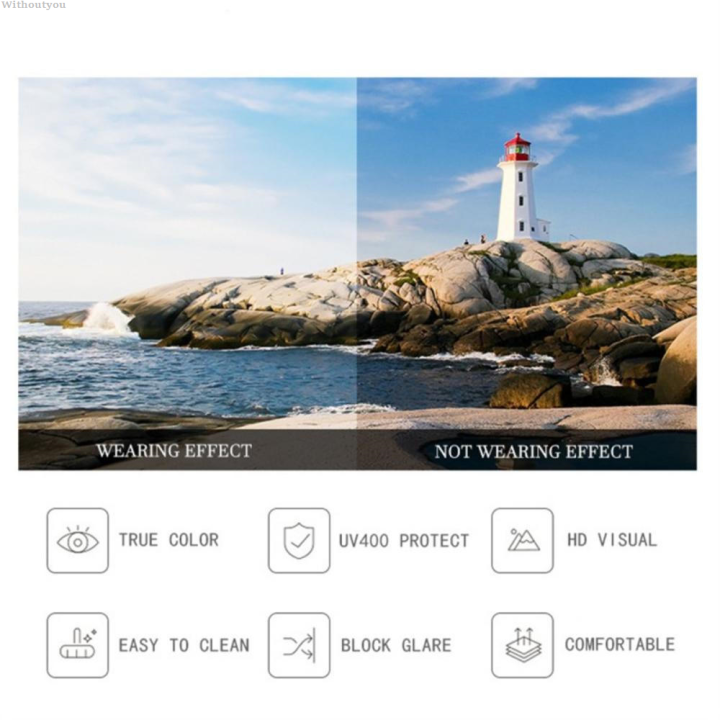The image size is (720, 720).
Task: Select the HD VISUAL label text
Action: tap(612, 540)
